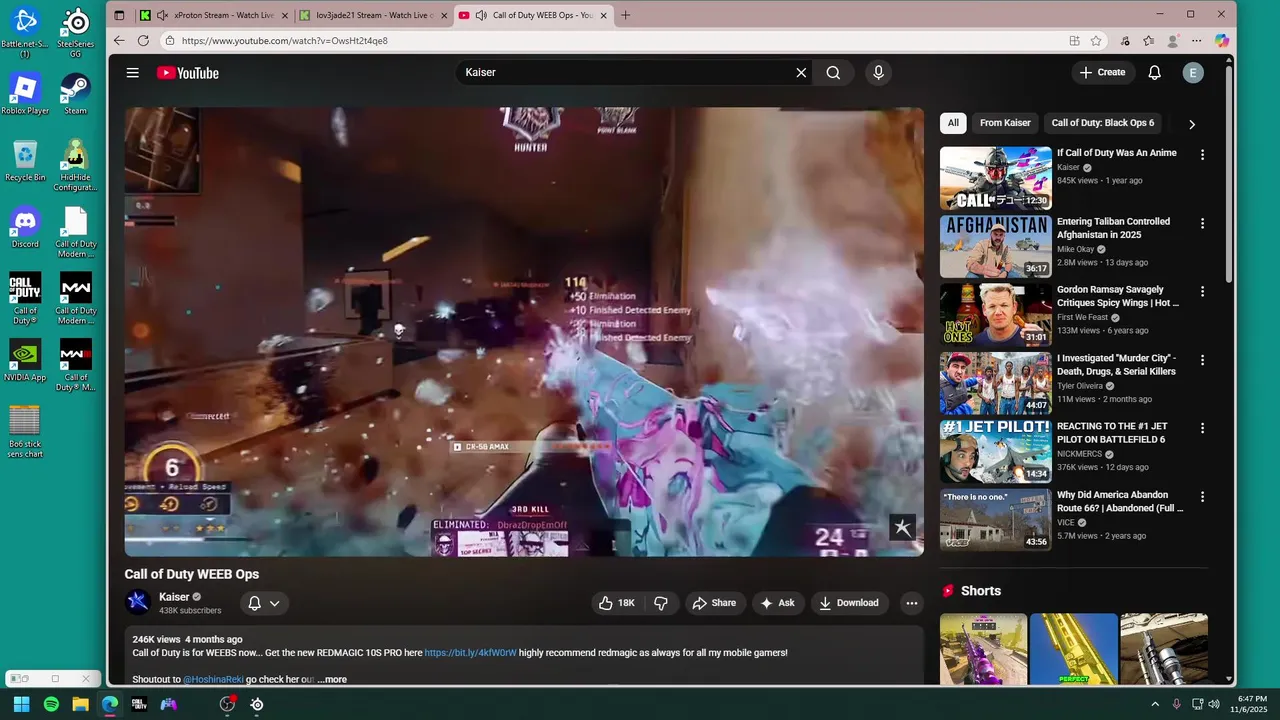Click browser back arrow
The width and height of the screenshot is (1280, 720).
click(x=119, y=41)
